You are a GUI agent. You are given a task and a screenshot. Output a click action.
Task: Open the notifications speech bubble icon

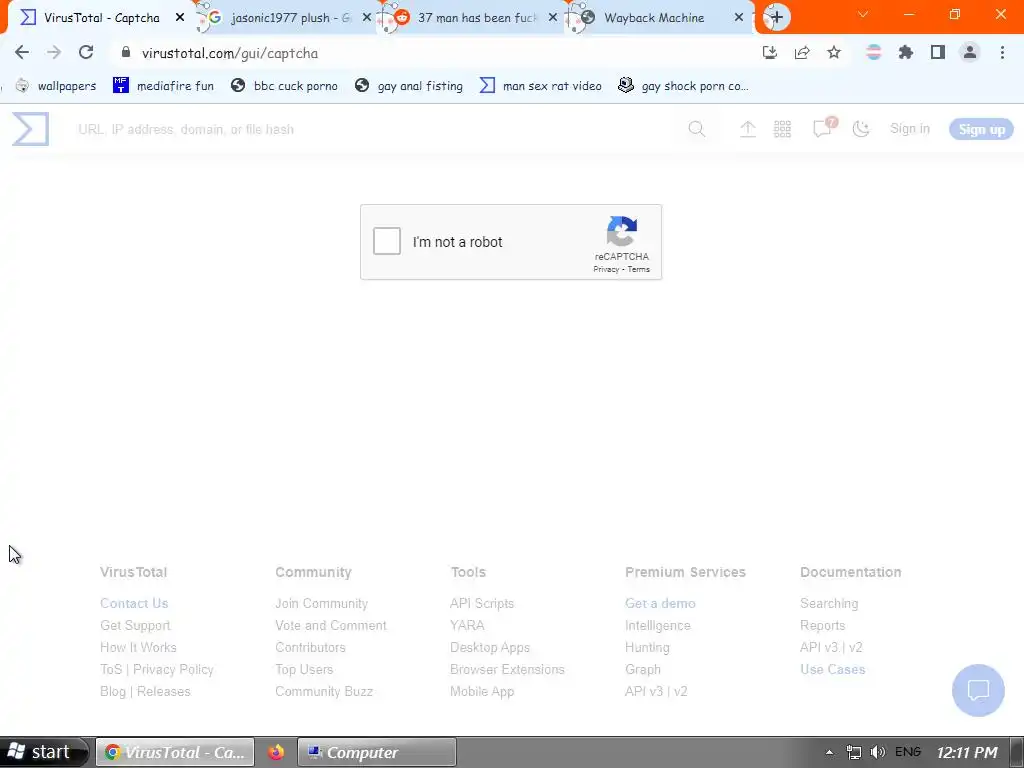pos(823,128)
